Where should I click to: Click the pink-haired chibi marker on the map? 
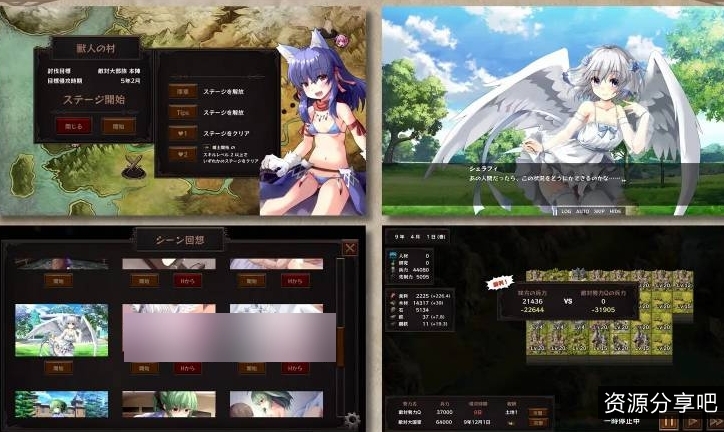coord(343,40)
